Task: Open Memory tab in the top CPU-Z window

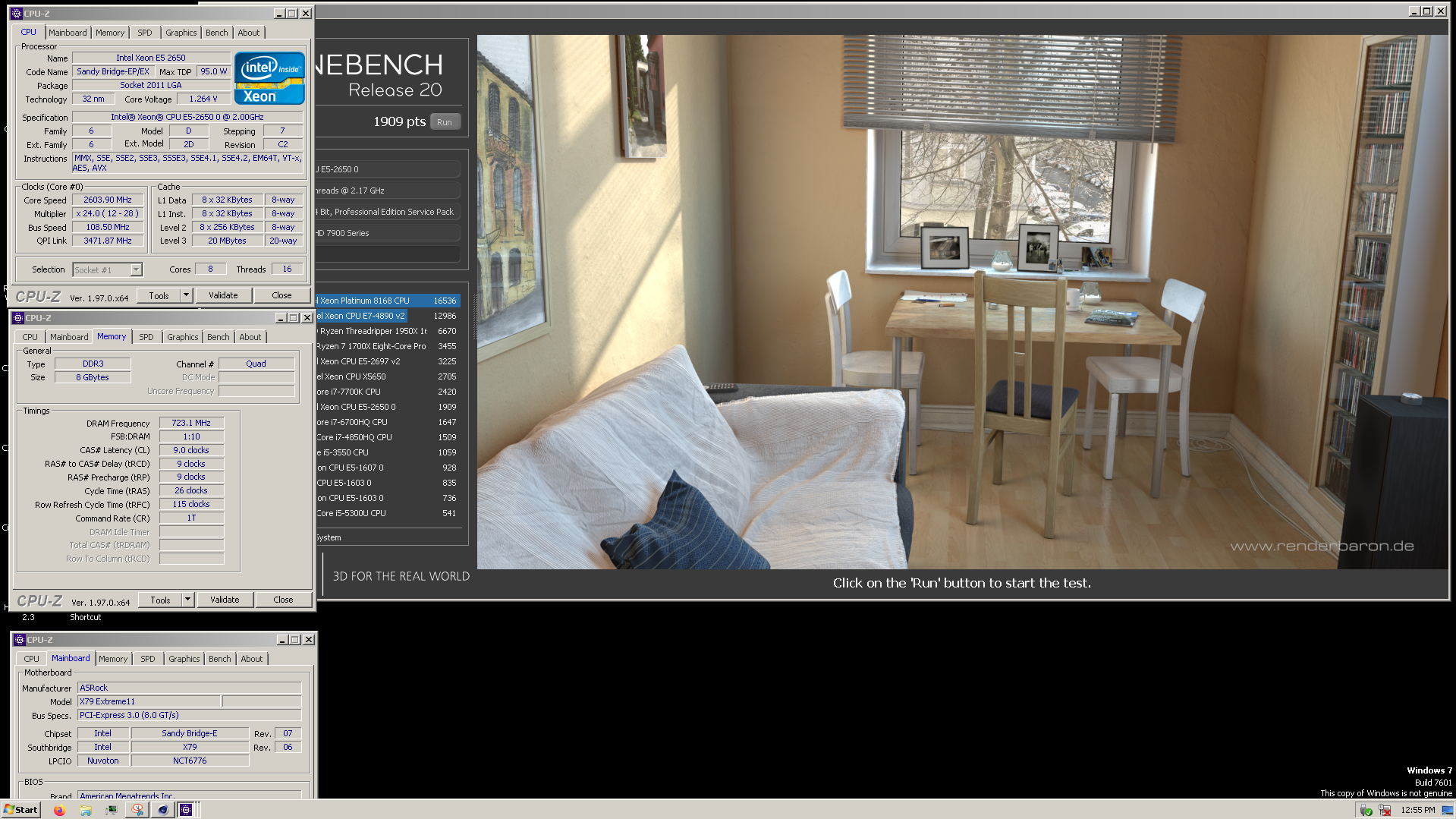Action: (x=110, y=33)
